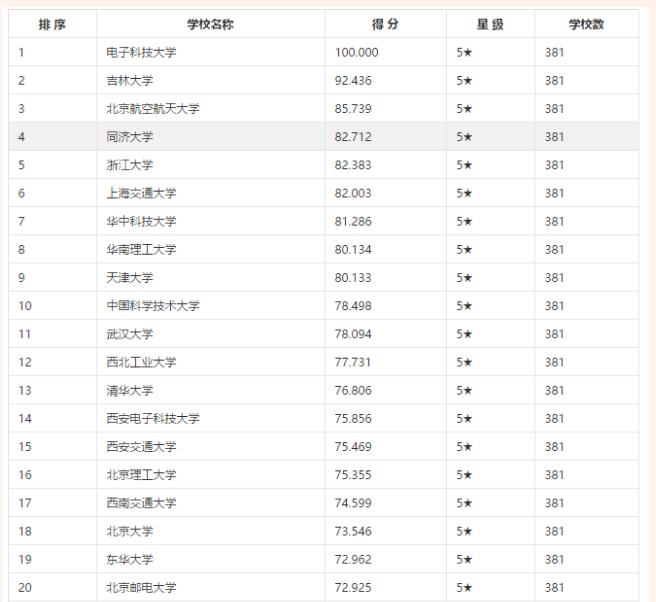Click the score 92.436
This screenshot has width=656, height=602.
(353, 80)
